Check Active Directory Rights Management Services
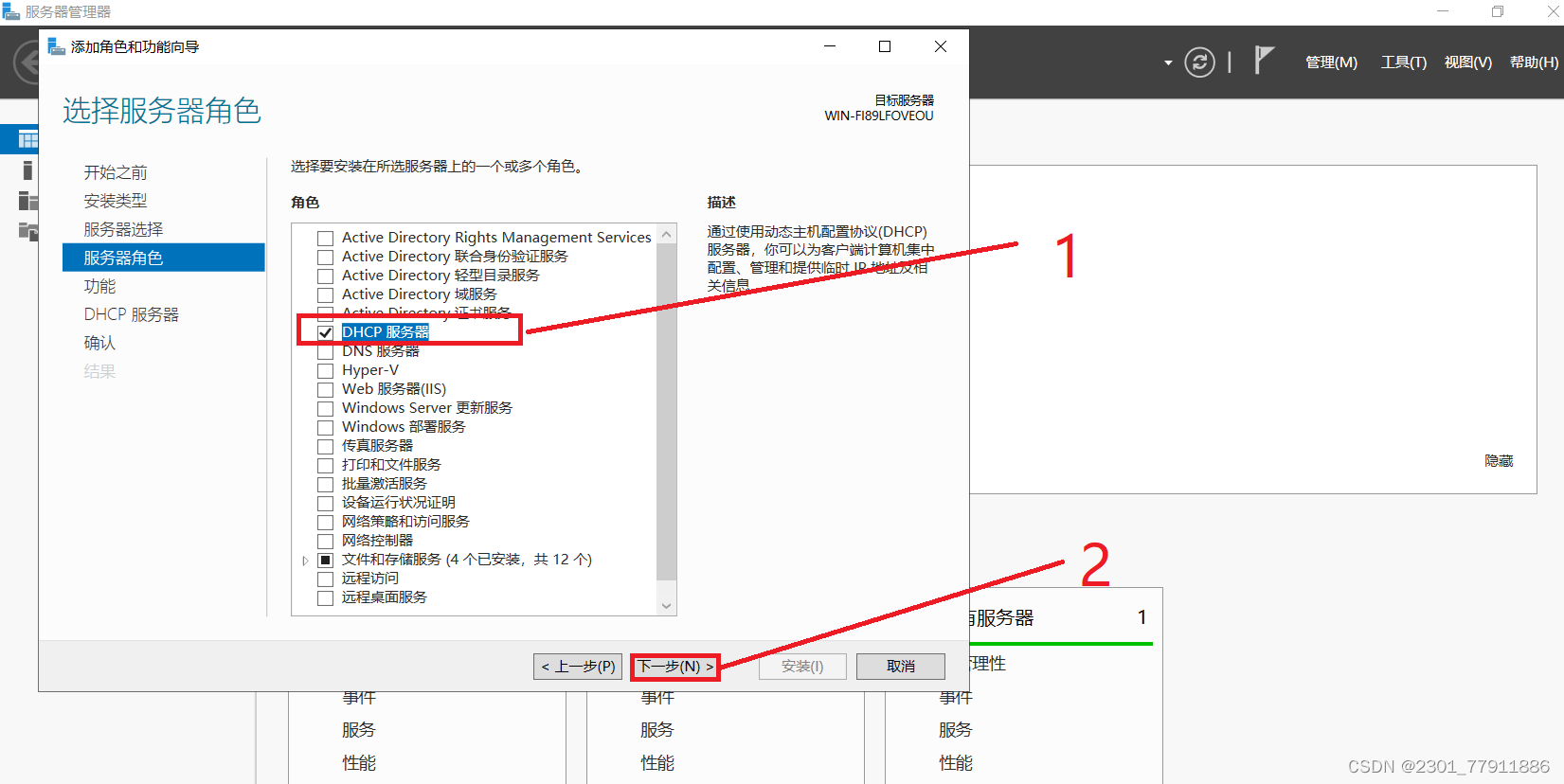This screenshot has width=1564, height=784. pyautogui.click(x=325, y=238)
